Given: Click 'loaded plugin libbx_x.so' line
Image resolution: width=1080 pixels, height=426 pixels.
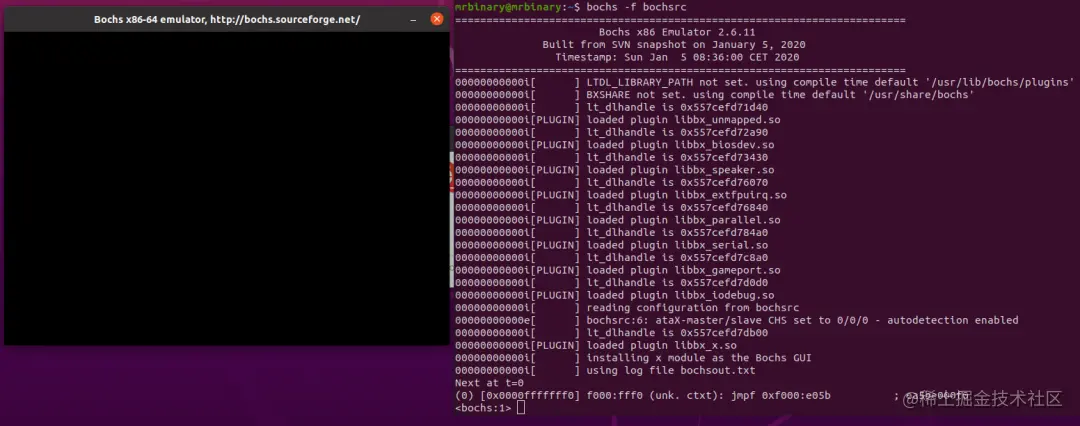Looking at the screenshot, I should tap(596, 345).
